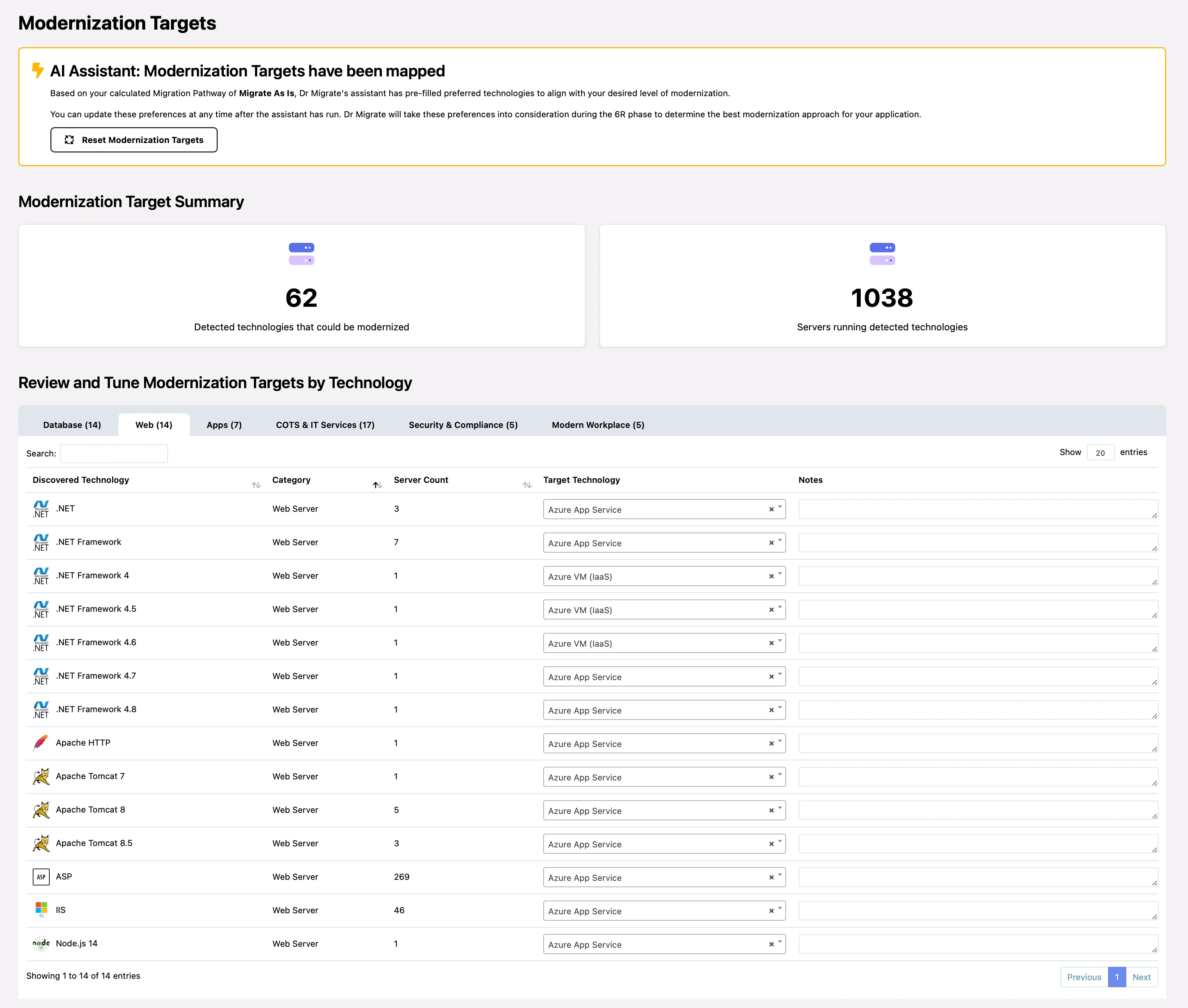
Task: Click the lightning bolt AI Assistant icon
Action: 38,70
